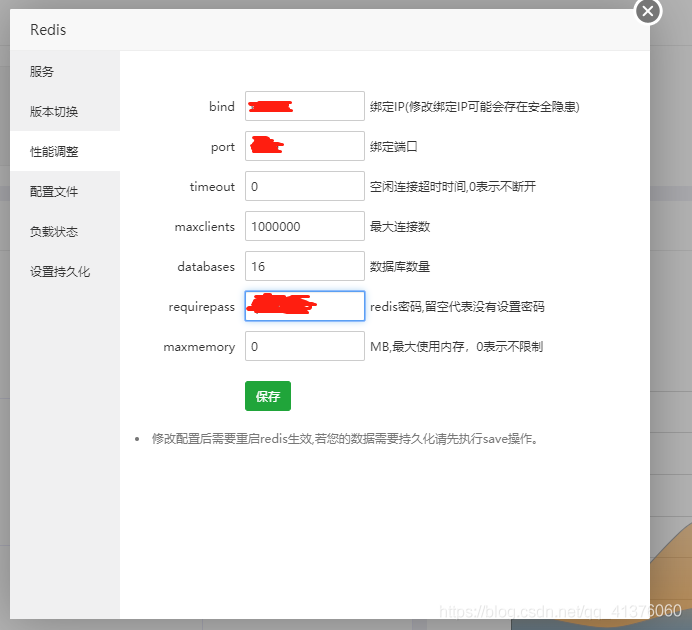This screenshot has width=692, height=630.
Task: Click the bind IP input field
Action: coord(305,106)
